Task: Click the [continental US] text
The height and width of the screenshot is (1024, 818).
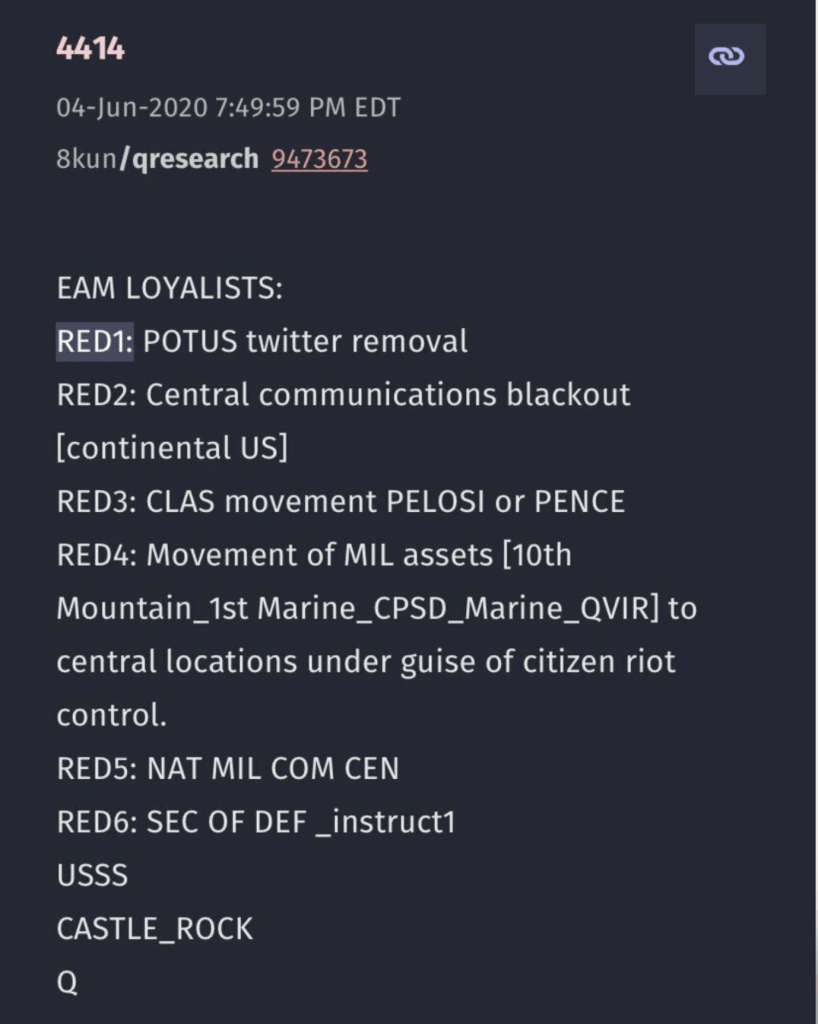Action: click(x=172, y=448)
